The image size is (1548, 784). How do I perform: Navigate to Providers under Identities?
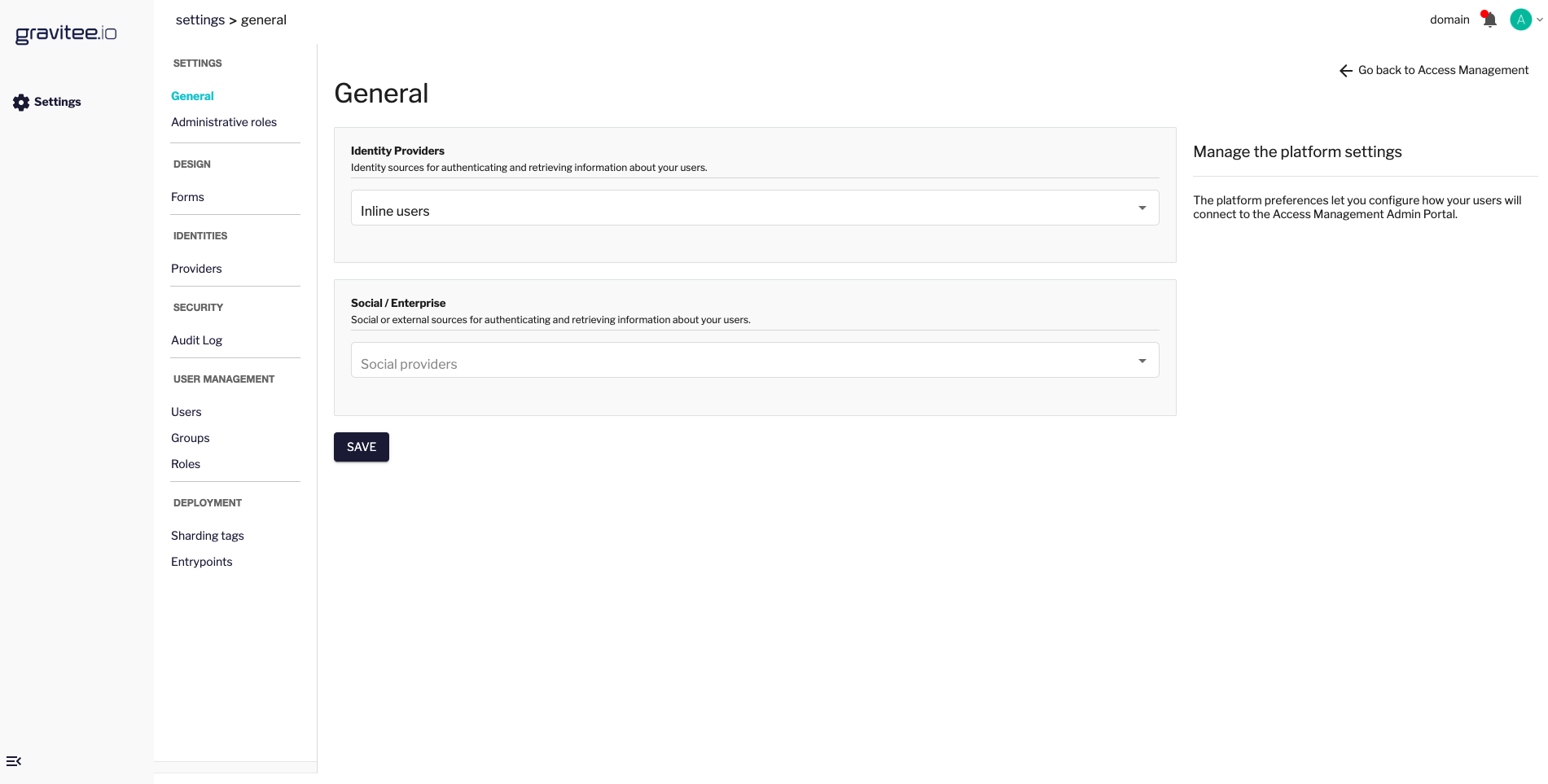click(x=196, y=269)
